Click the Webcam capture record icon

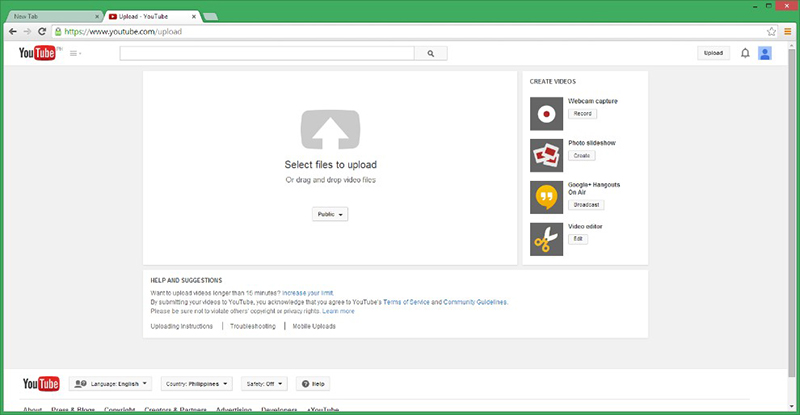pyautogui.click(x=547, y=114)
